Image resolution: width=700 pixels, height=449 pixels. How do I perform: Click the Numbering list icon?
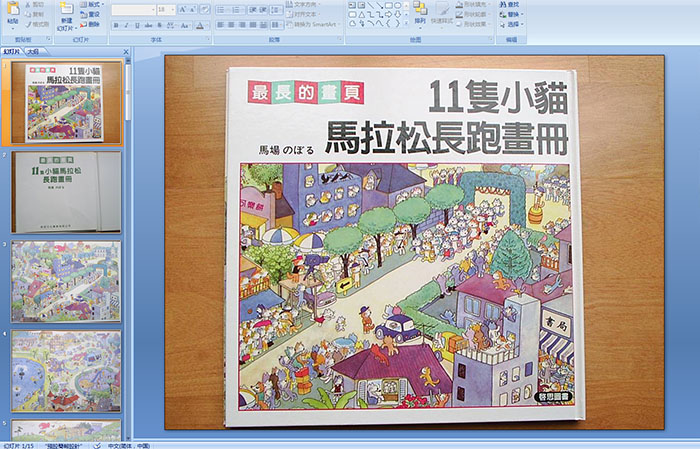coord(238,9)
